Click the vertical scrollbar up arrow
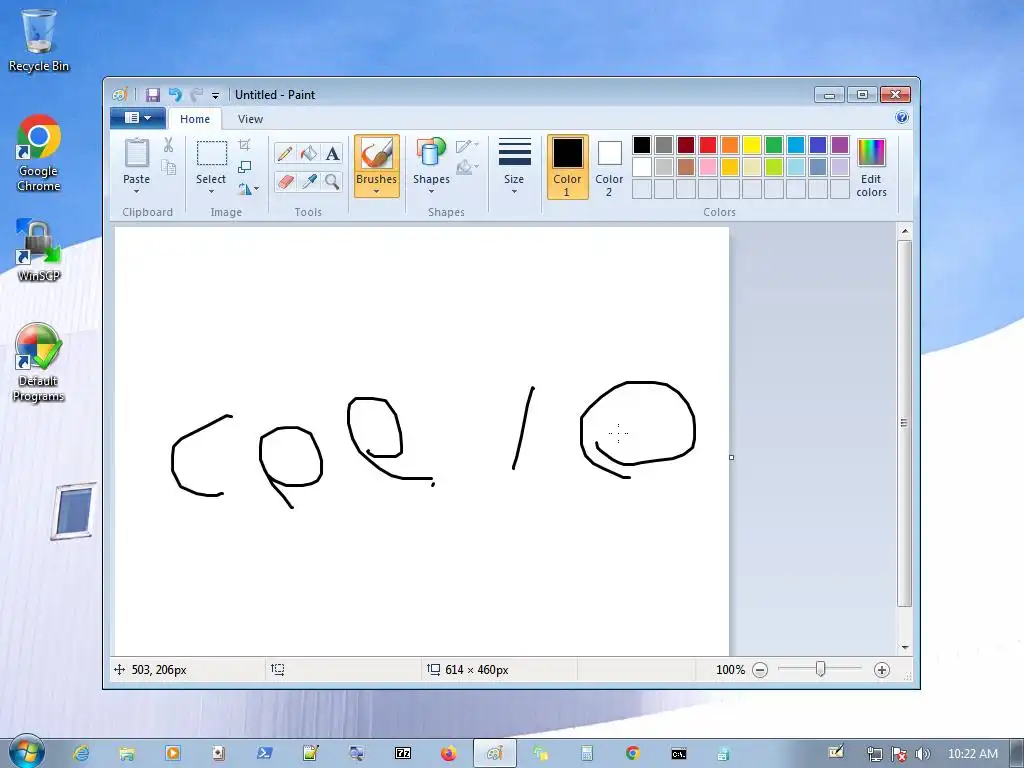Viewport: 1024px width, 768px height. 904,231
